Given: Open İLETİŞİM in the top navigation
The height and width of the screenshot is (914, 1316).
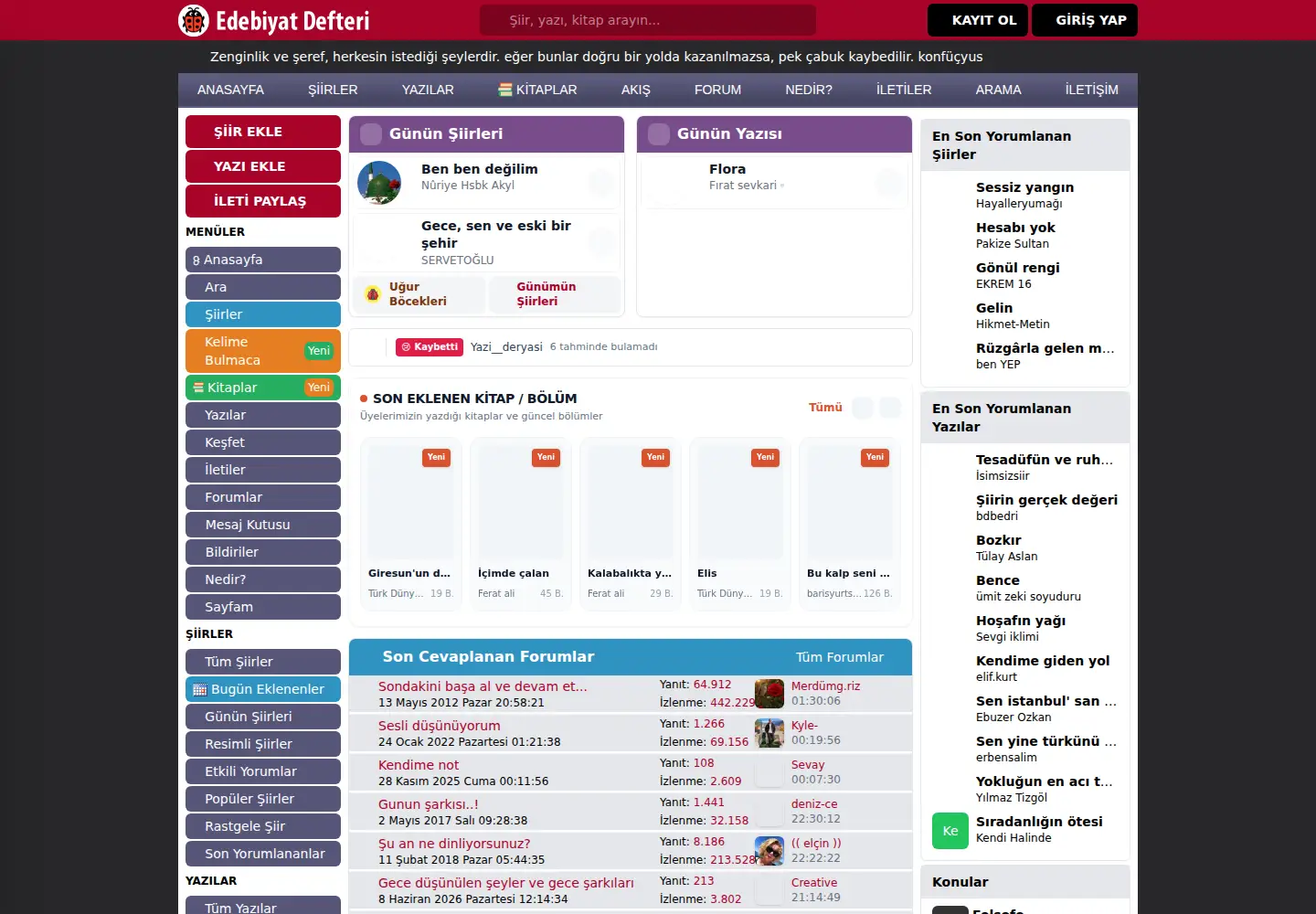Looking at the screenshot, I should pos(1091,90).
